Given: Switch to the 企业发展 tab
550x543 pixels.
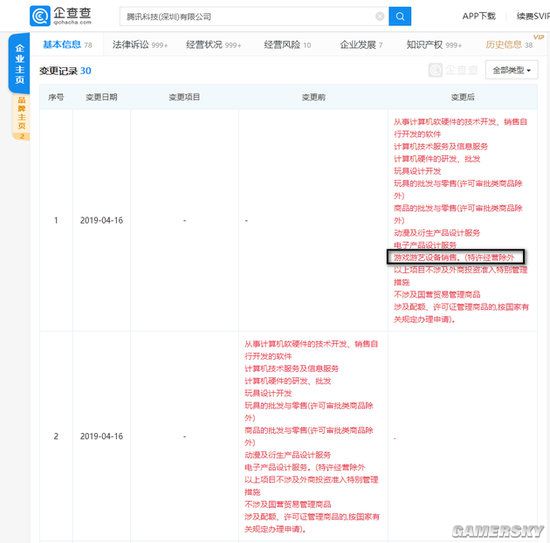Looking at the screenshot, I should (x=361, y=45).
